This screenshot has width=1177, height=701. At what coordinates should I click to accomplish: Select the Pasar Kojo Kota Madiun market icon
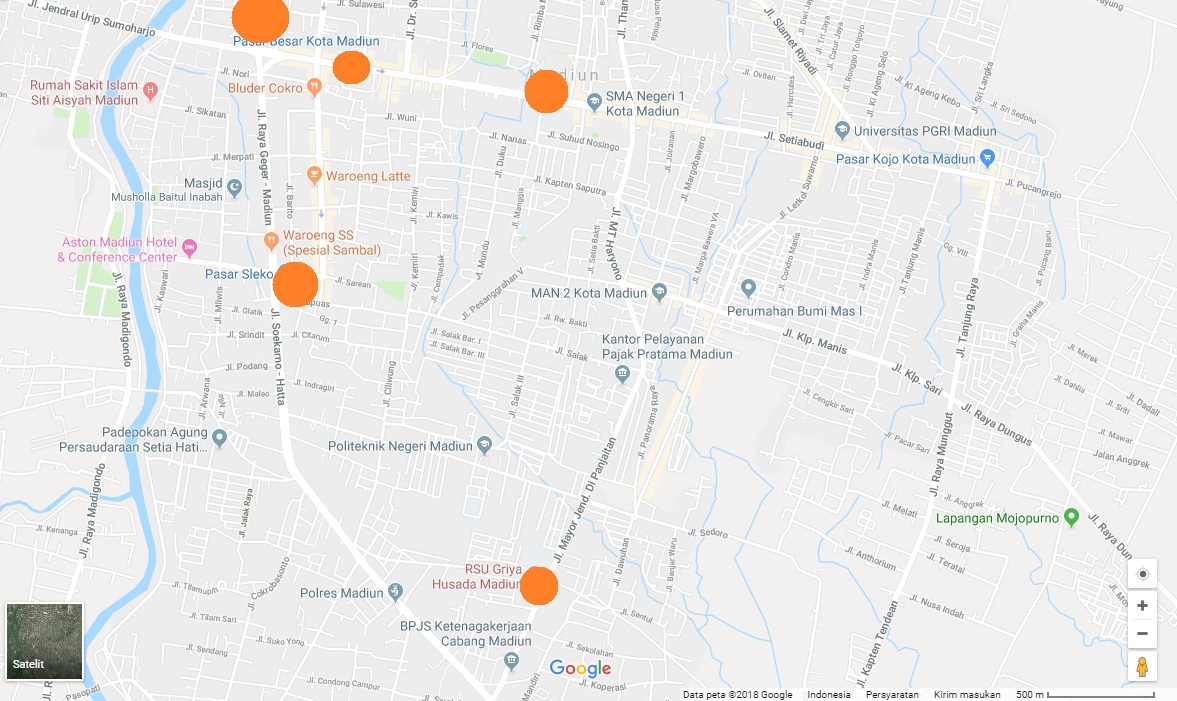tap(989, 158)
